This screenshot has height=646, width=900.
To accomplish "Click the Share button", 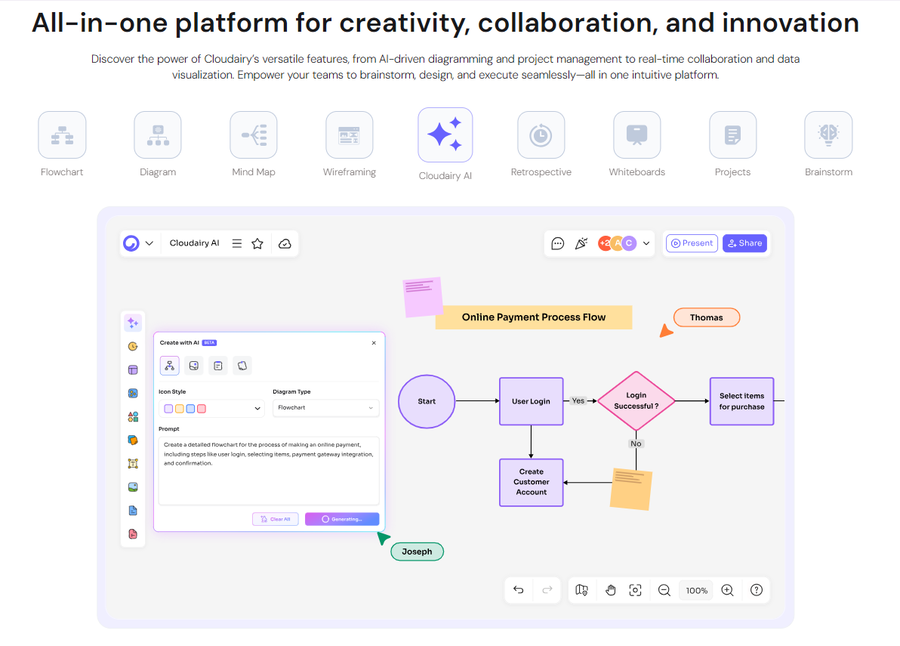I will pos(745,243).
